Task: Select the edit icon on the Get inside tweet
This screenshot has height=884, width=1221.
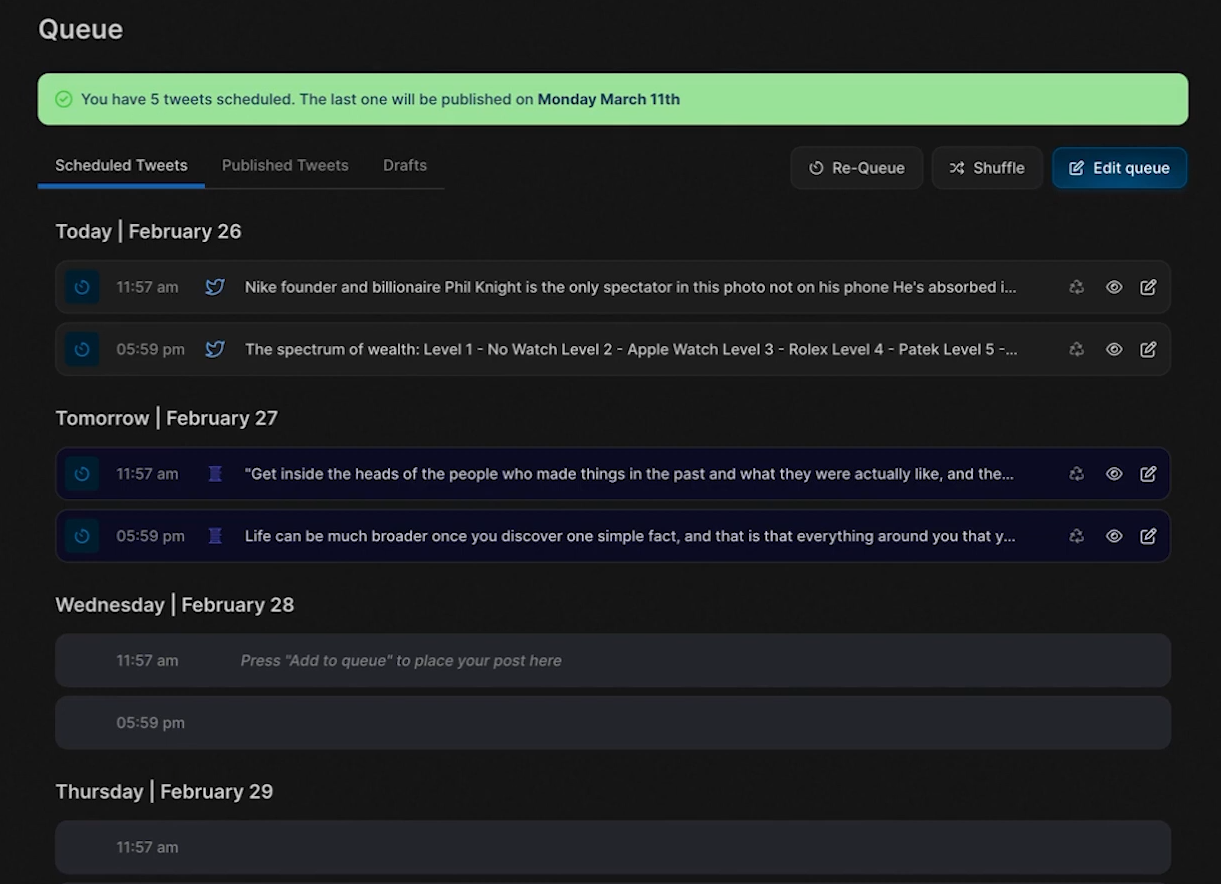Action: [1148, 474]
